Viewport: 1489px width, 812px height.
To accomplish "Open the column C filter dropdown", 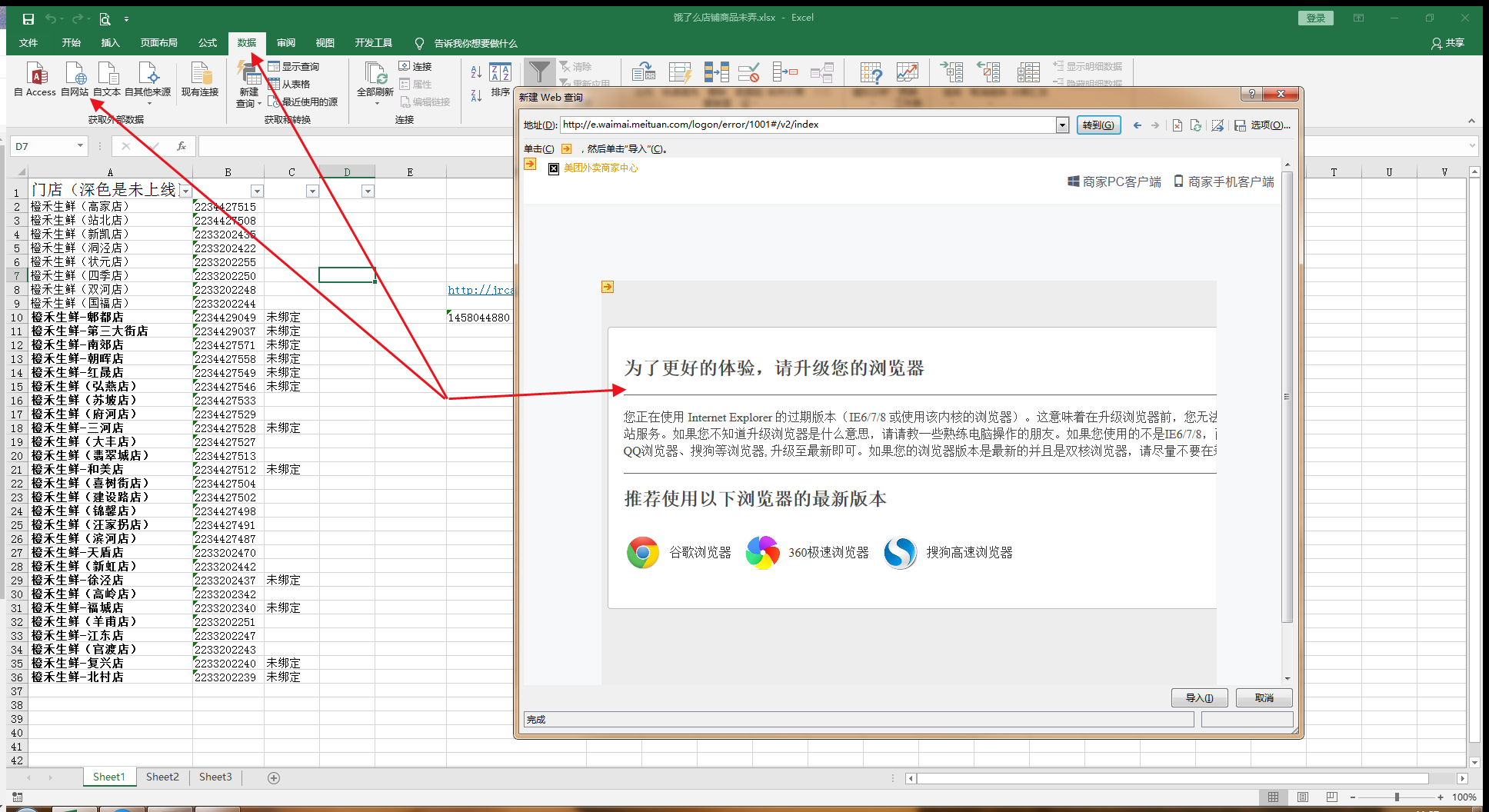I will [312, 191].
